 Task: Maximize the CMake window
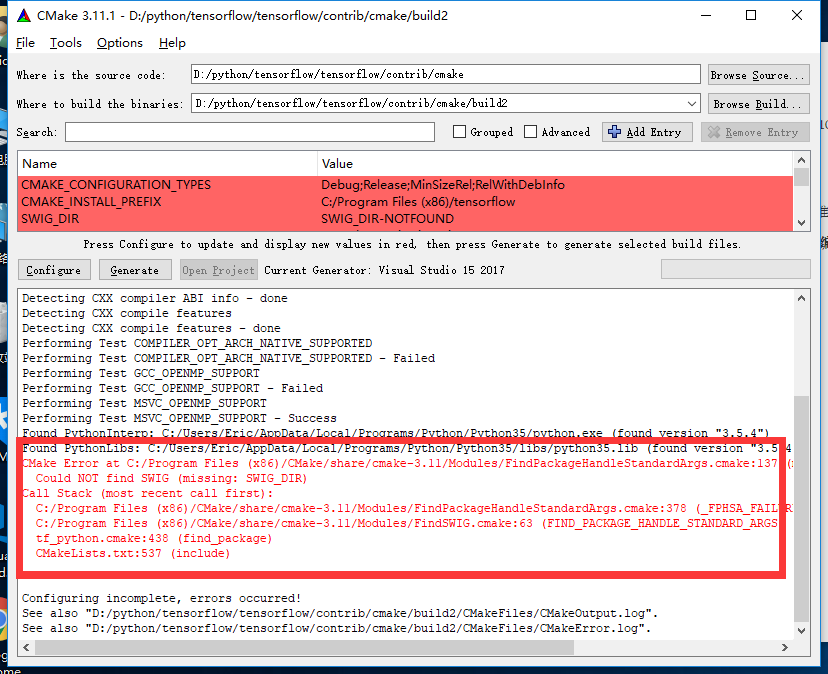coord(750,16)
